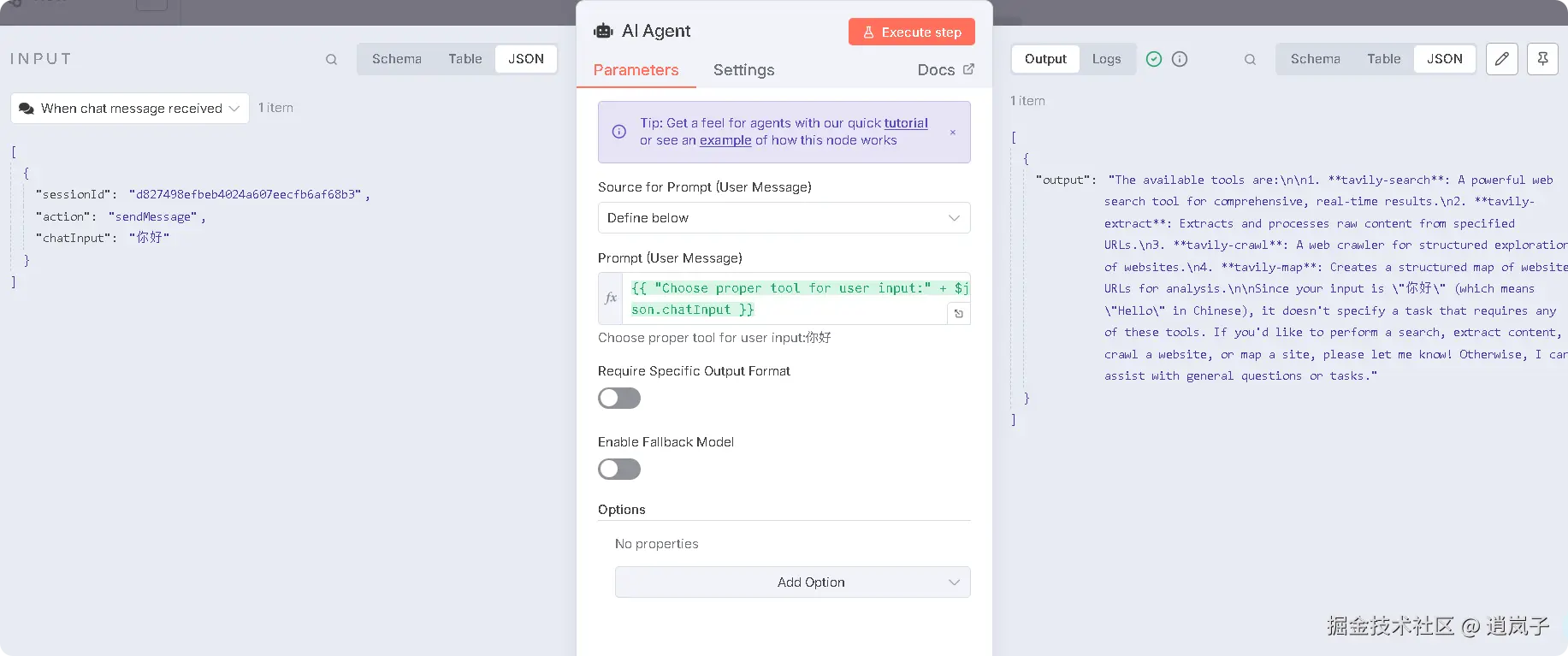Screen dimensions: 1568x656
Task: Click the expand expression editor icon in the prompt field
Action: click(x=959, y=314)
